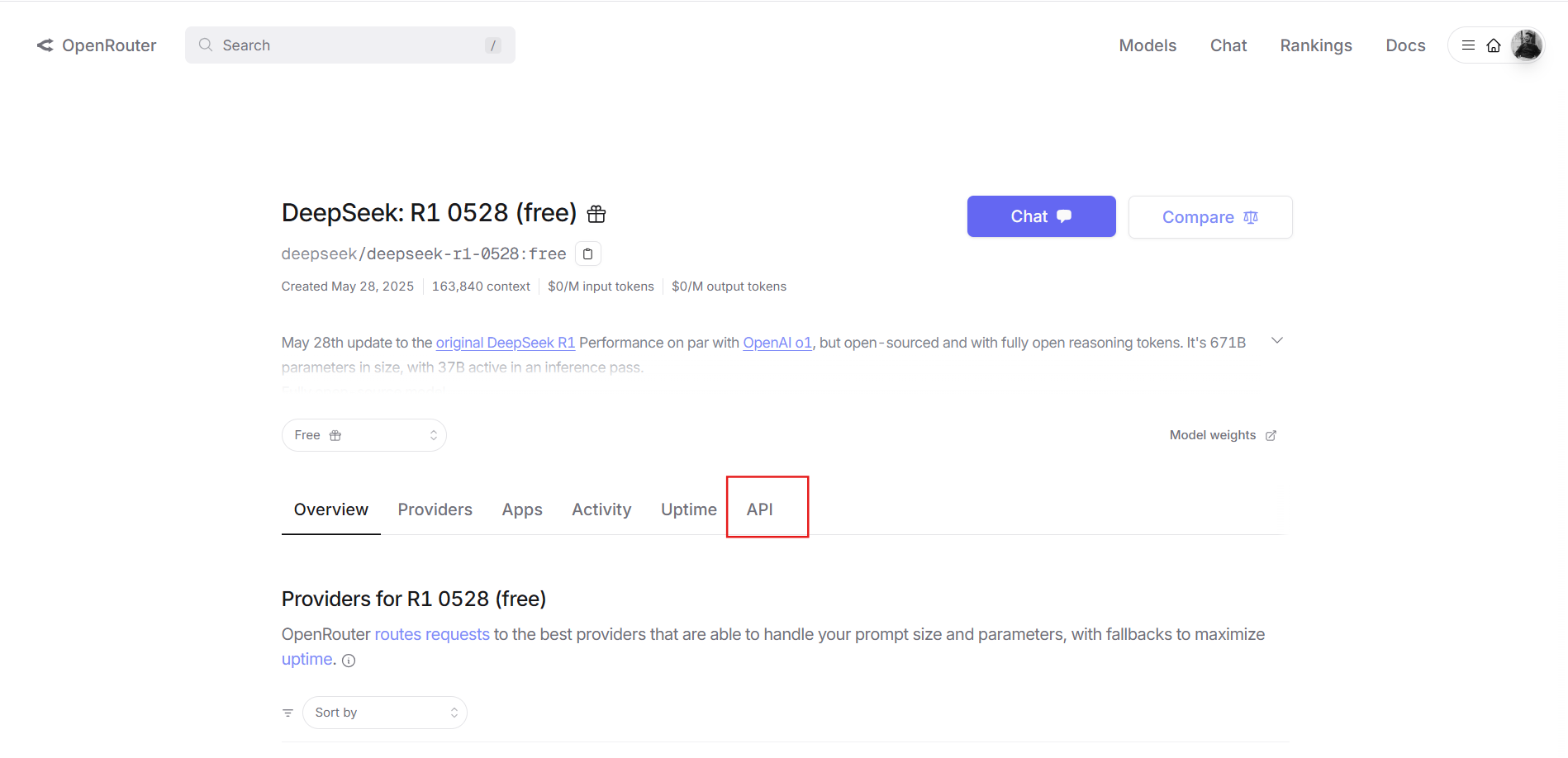Viewport: 1568px width, 758px height.
Task: Click the filter icon next to Sort by
Action: point(287,712)
